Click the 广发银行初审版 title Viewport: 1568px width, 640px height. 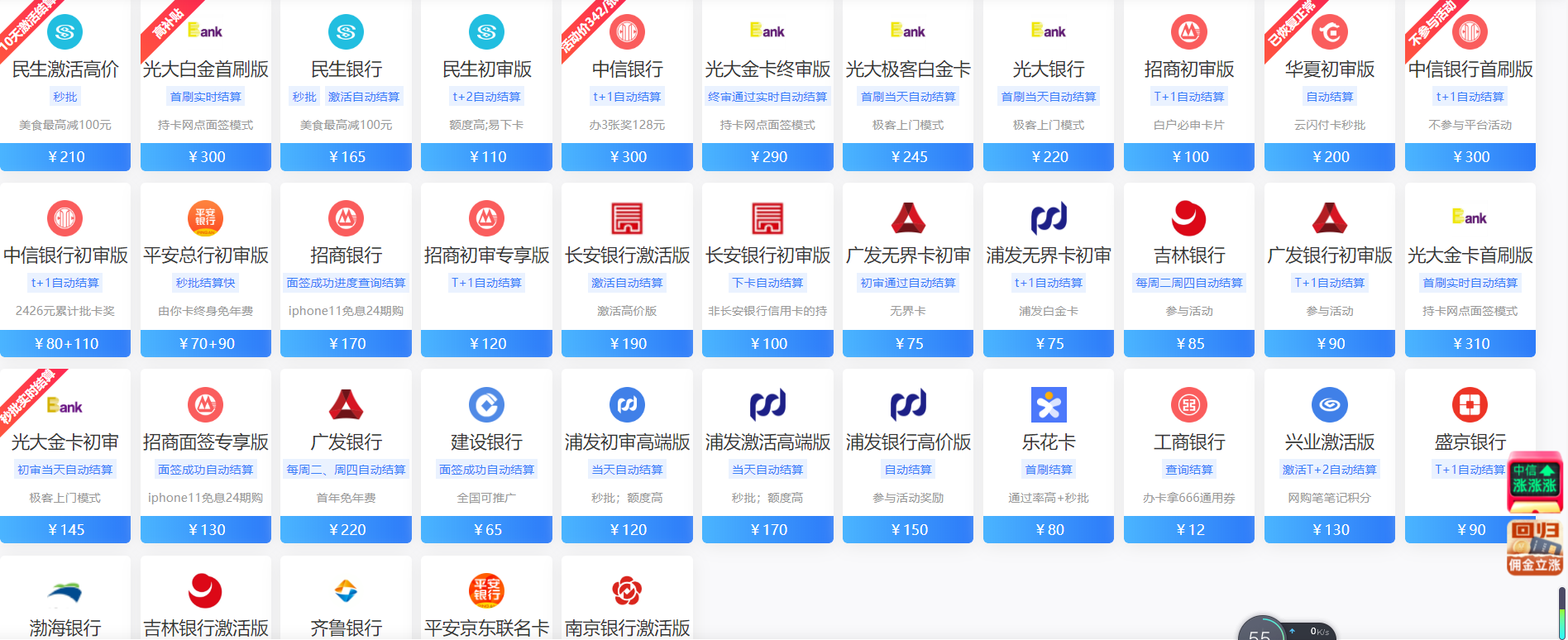1330,256
